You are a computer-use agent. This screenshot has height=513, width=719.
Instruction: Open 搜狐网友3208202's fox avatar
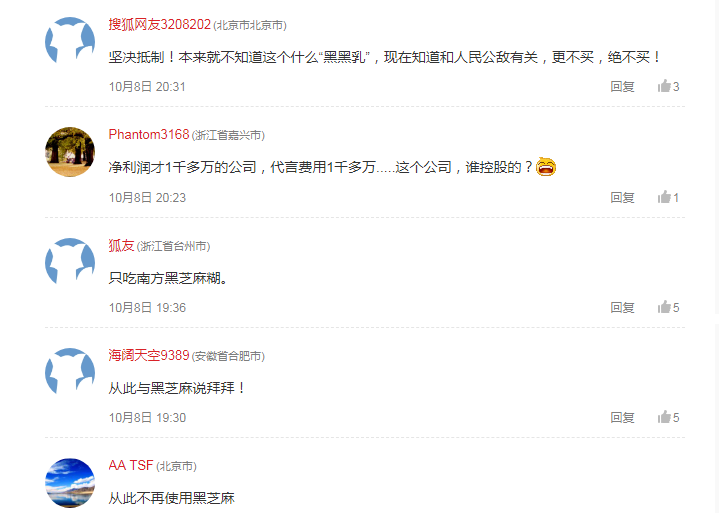coord(70,42)
